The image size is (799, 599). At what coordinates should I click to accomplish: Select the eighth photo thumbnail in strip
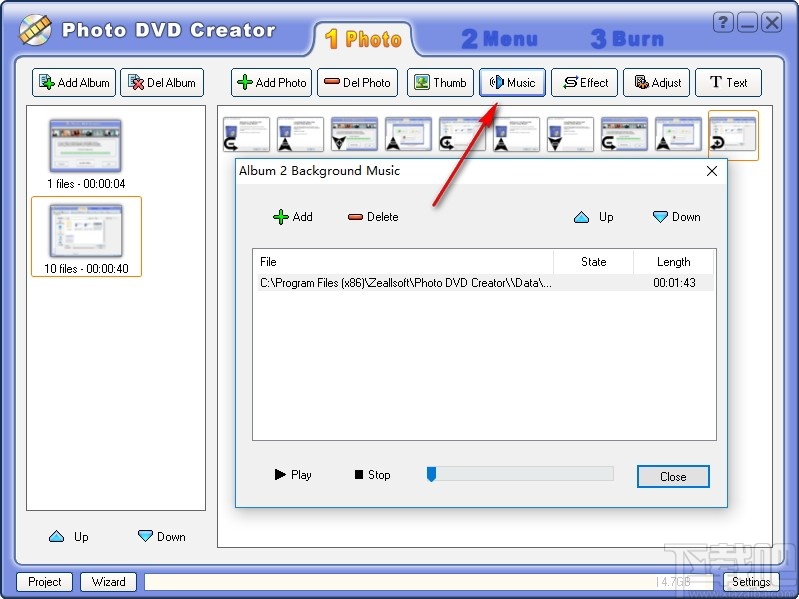tap(624, 134)
